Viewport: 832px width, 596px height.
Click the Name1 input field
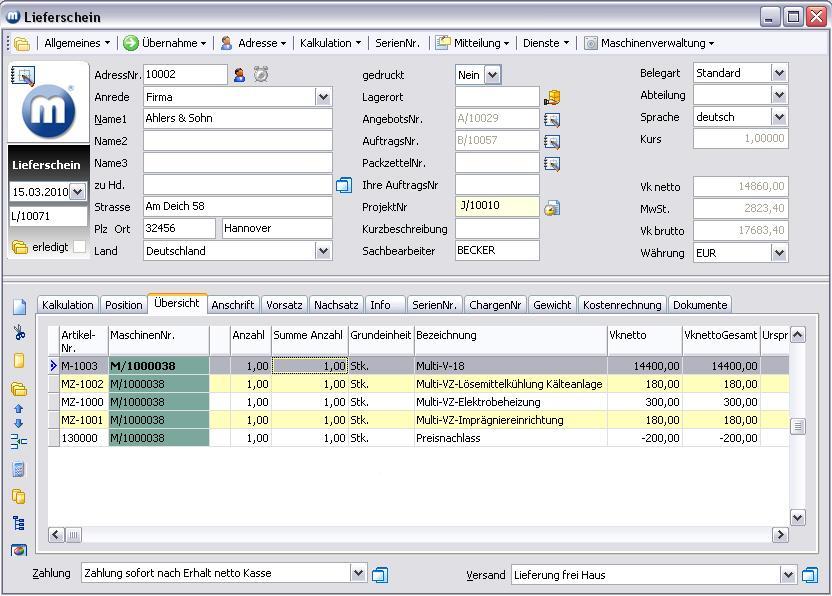click(237, 119)
